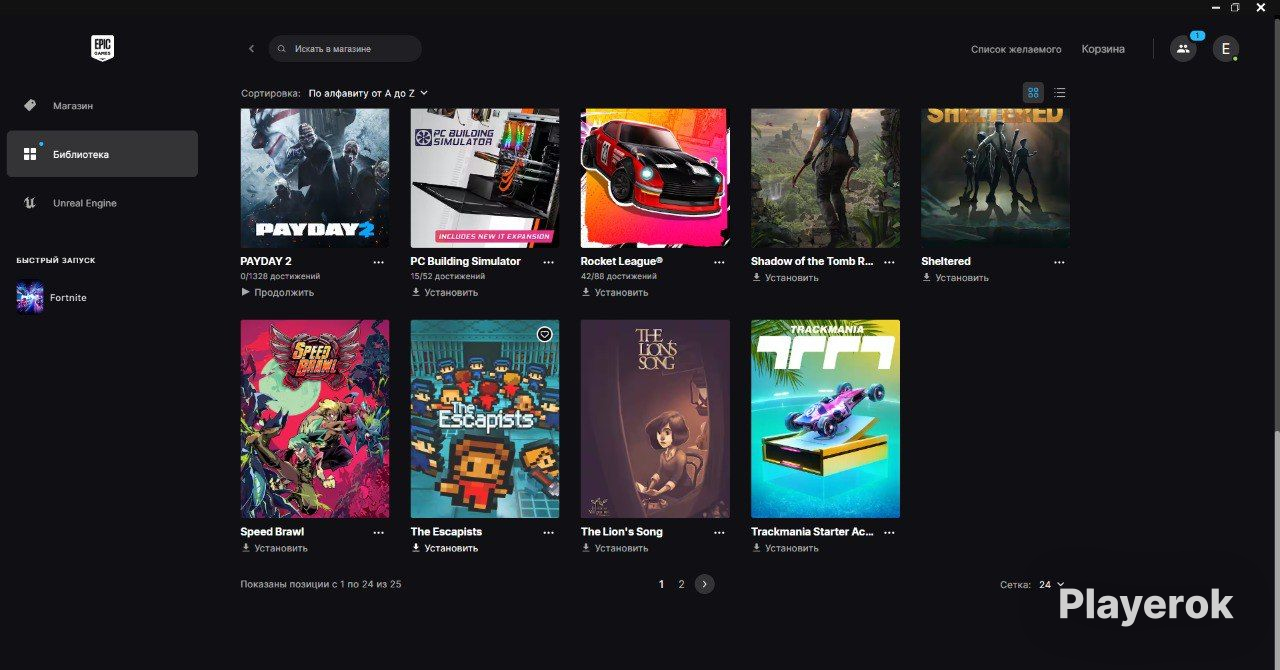
Task: Click the Speed Brawl game title
Action: (272, 532)
